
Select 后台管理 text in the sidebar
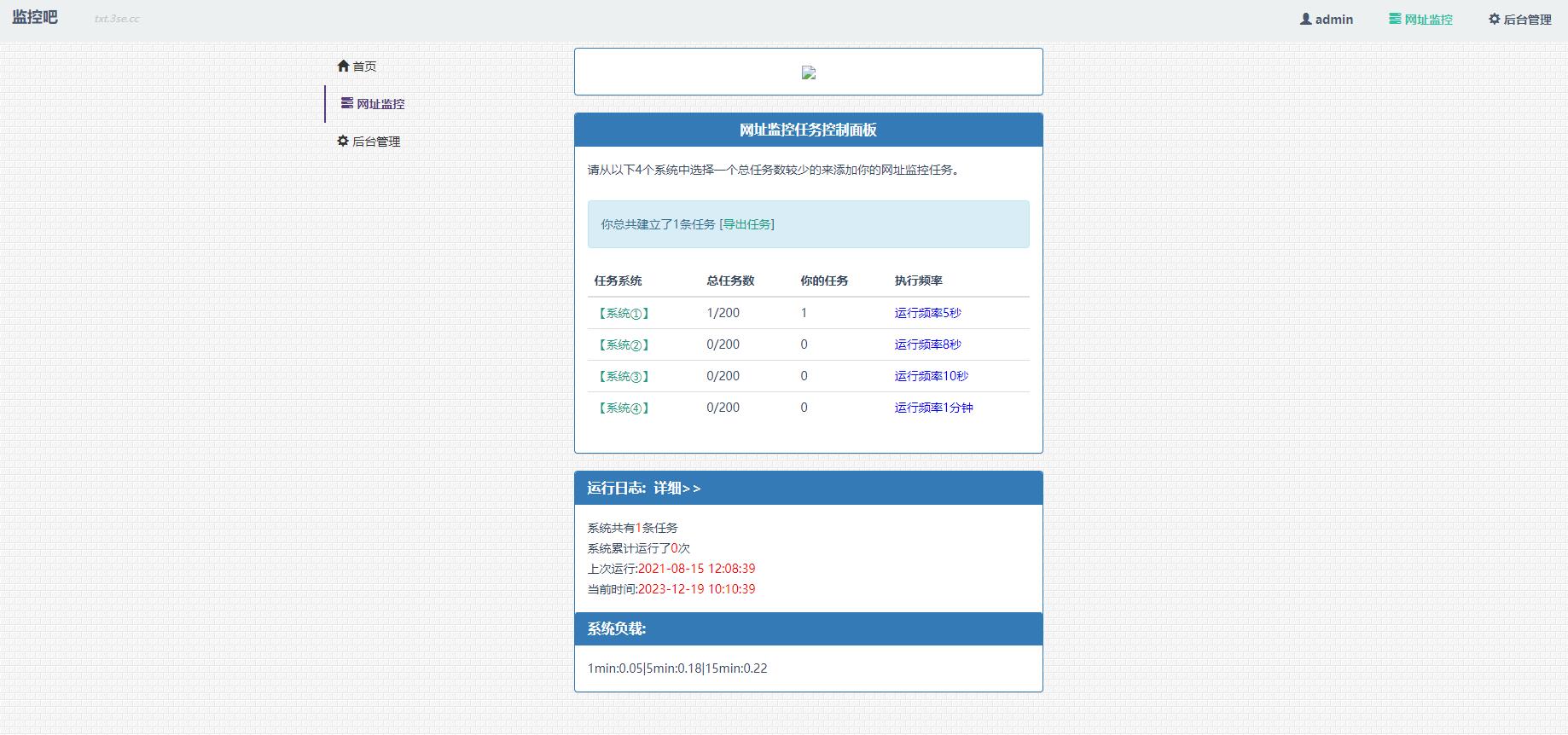(376, 142)
